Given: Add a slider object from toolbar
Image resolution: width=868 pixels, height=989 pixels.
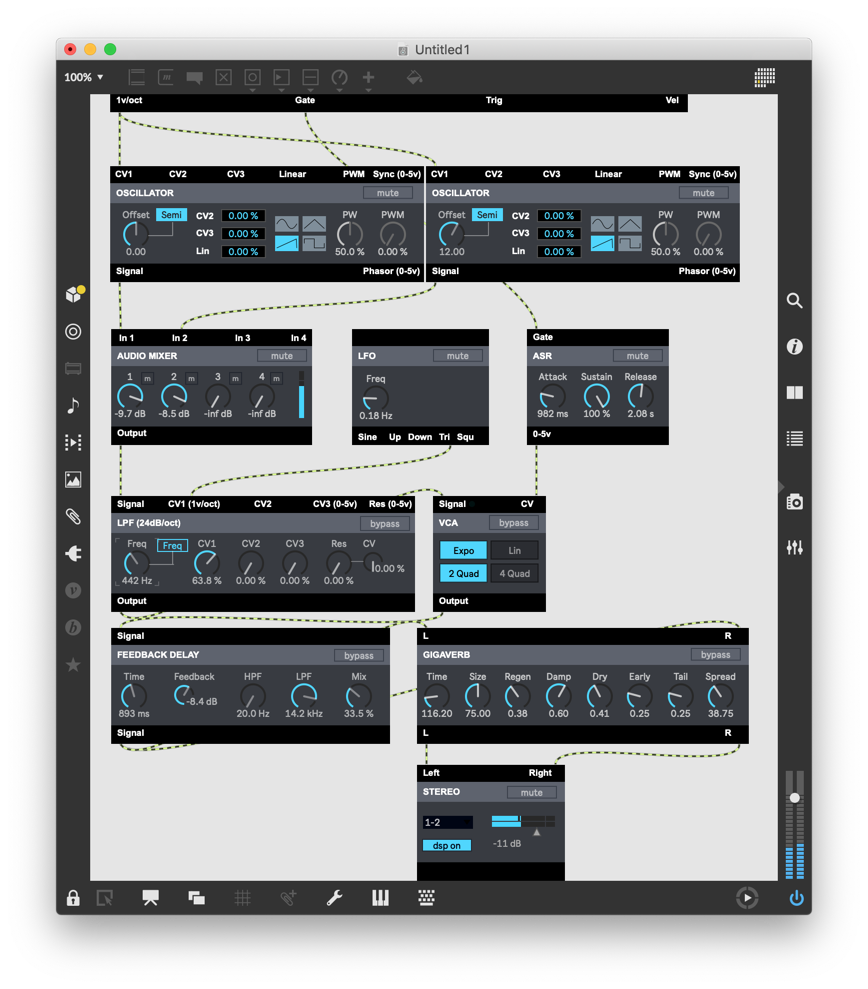Looking at the screenshot, I should [x=310, y=78].
